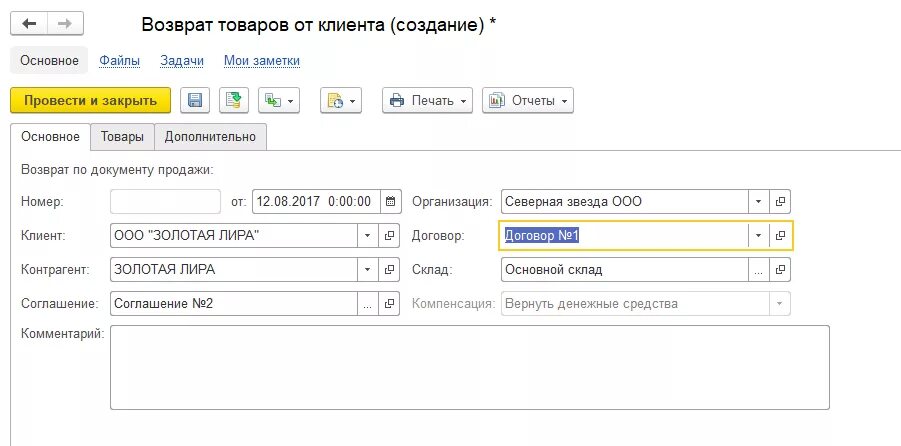Open Организация record with the open icon

(x=780, y=202)
